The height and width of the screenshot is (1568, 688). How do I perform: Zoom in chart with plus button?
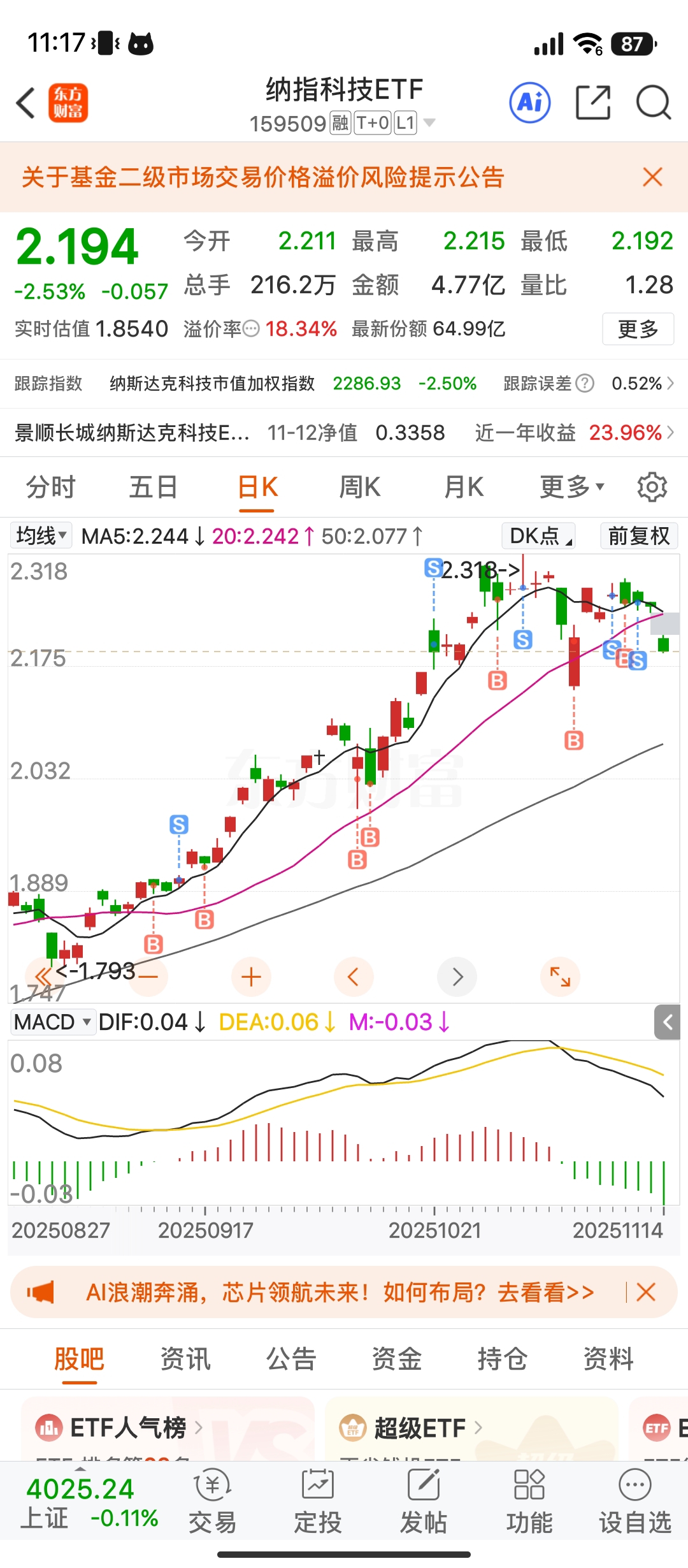pyautogui.click(x=252, y=976)
